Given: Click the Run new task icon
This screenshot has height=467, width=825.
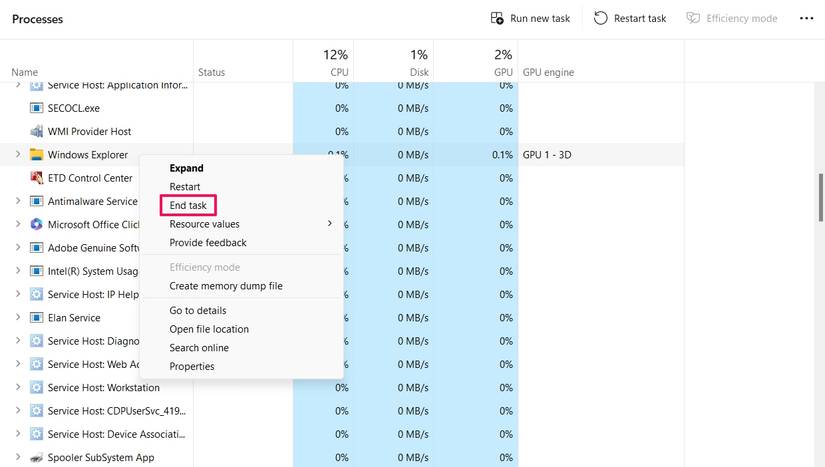Looking at the screenshot, I should [x=497, y=18].
